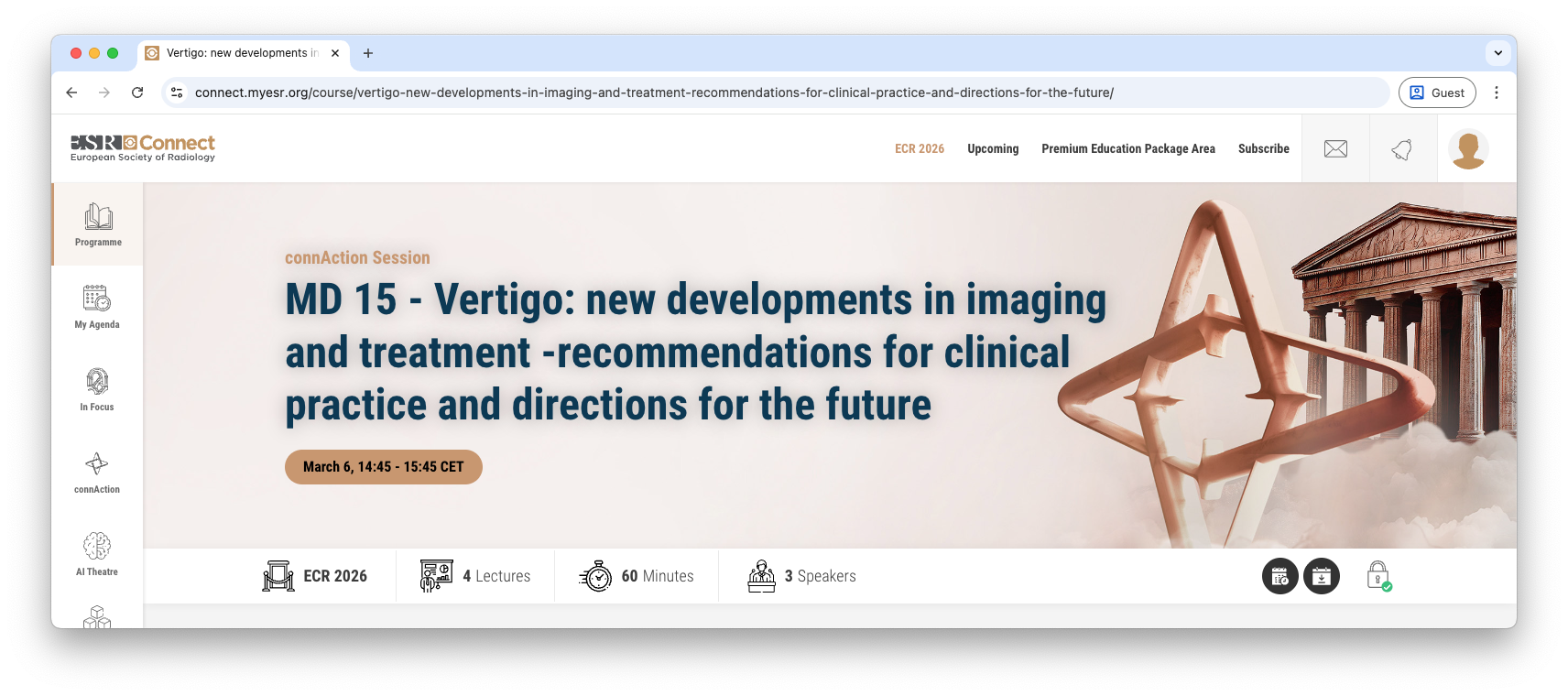Open AI Theatre from the sidebar
Viewport: 1568px width, 696px height.
tap(97, 554)
